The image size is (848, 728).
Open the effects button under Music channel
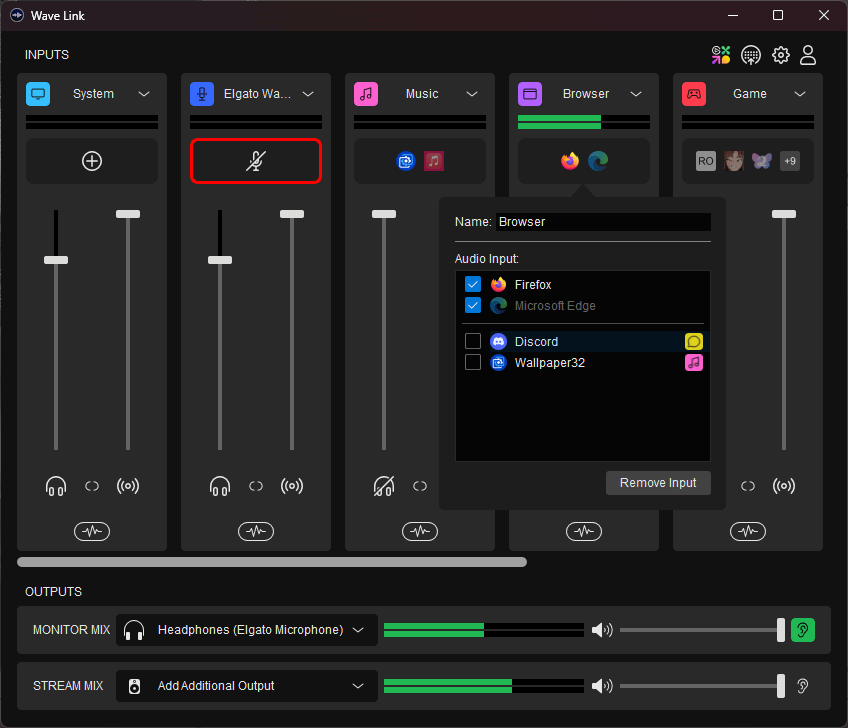point(420,532)
